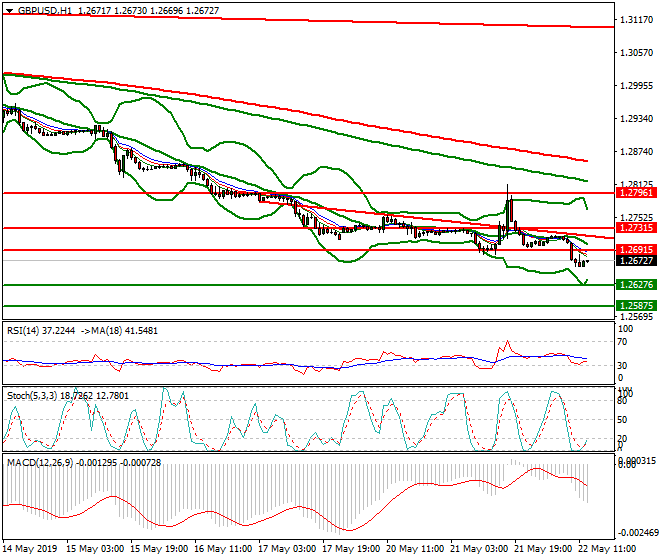Click the red 1.27961 price label
This screenshot has height=560, width=660.
(x=636, y=193)
